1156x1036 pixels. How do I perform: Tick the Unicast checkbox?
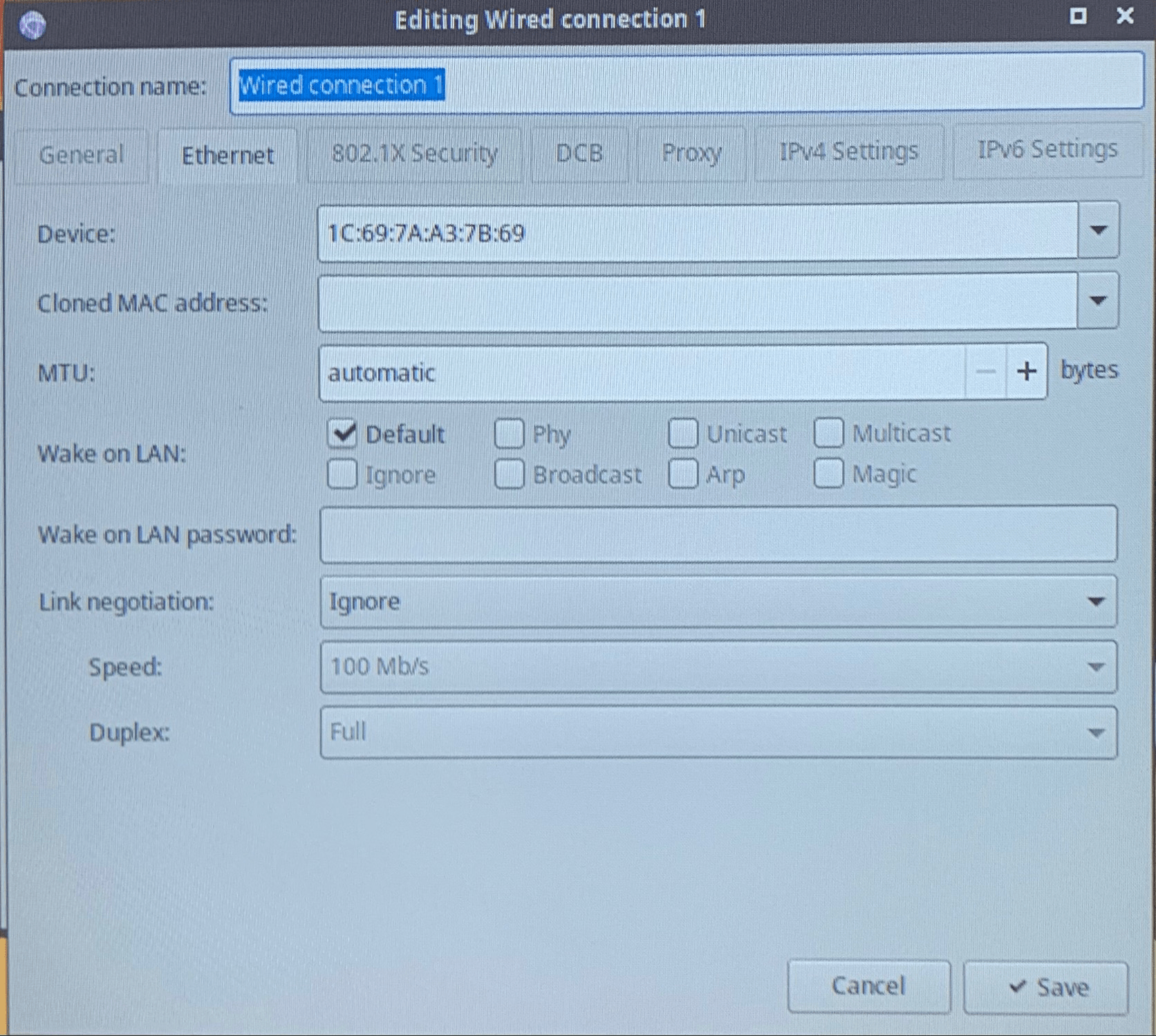[x=682, y=434]
